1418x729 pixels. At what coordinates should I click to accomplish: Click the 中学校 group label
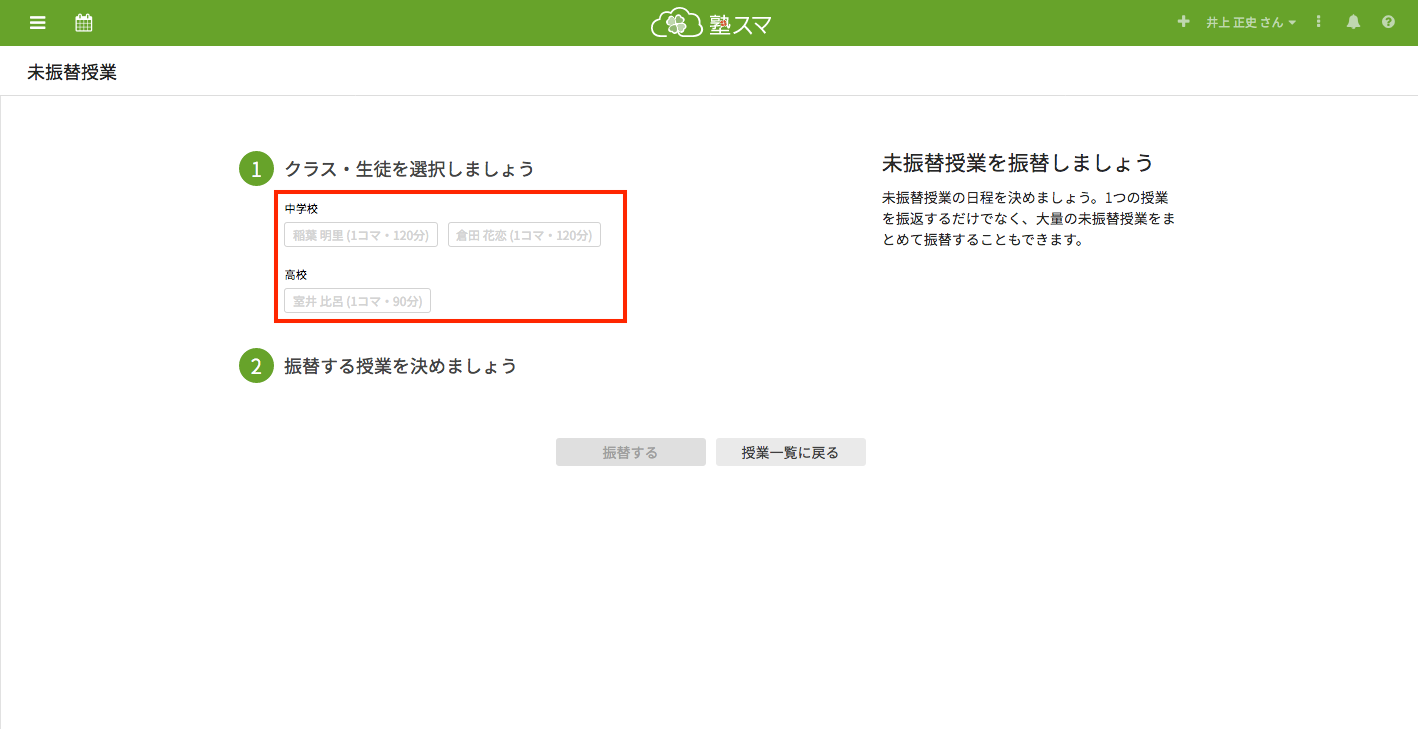(x=301, y=208)
